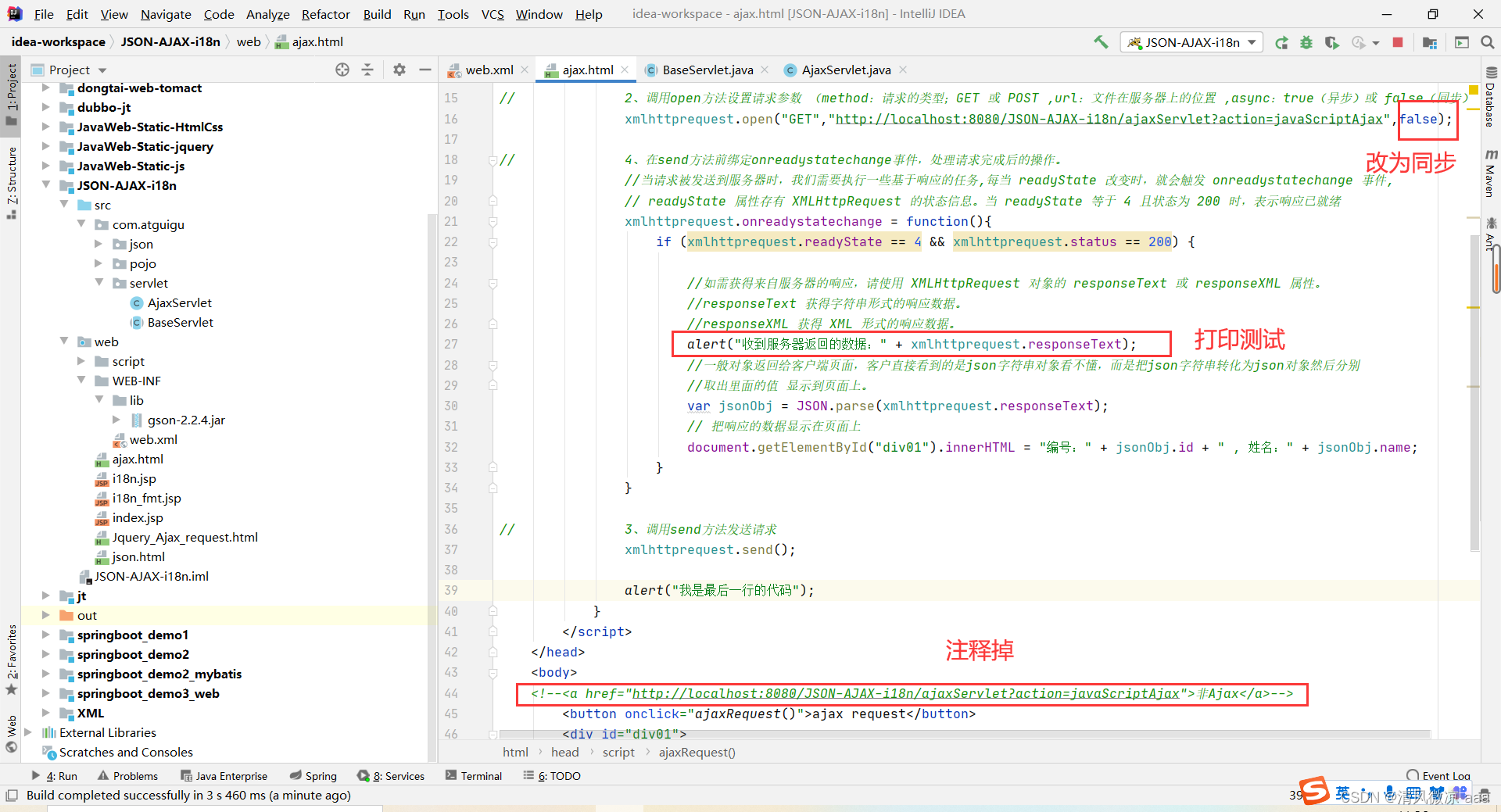Click the locate/select opened file icon
The width and height of the screenshot is (1501, 812).
tap(342, 70)
